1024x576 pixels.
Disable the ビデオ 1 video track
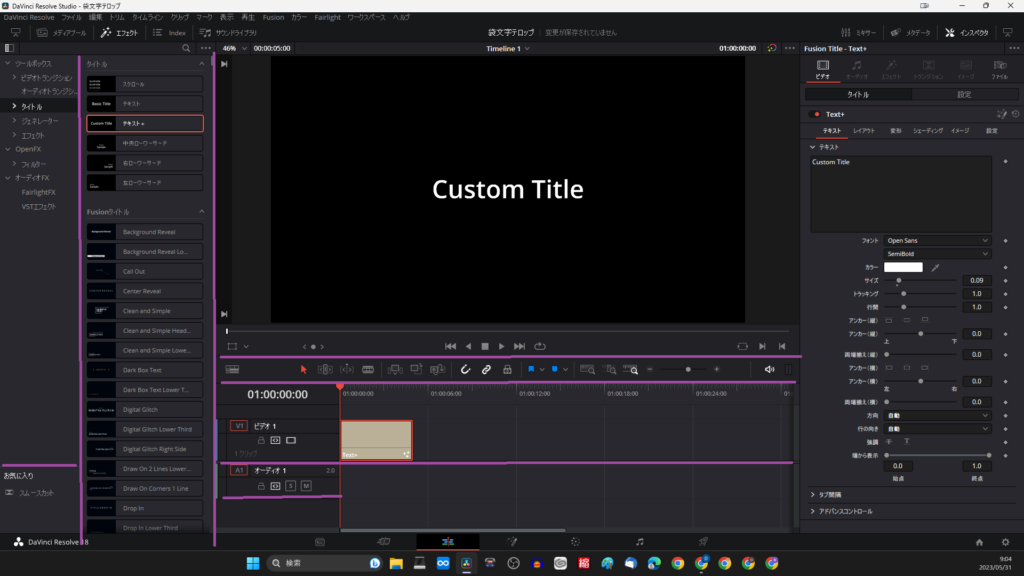[x=291, y=440]
